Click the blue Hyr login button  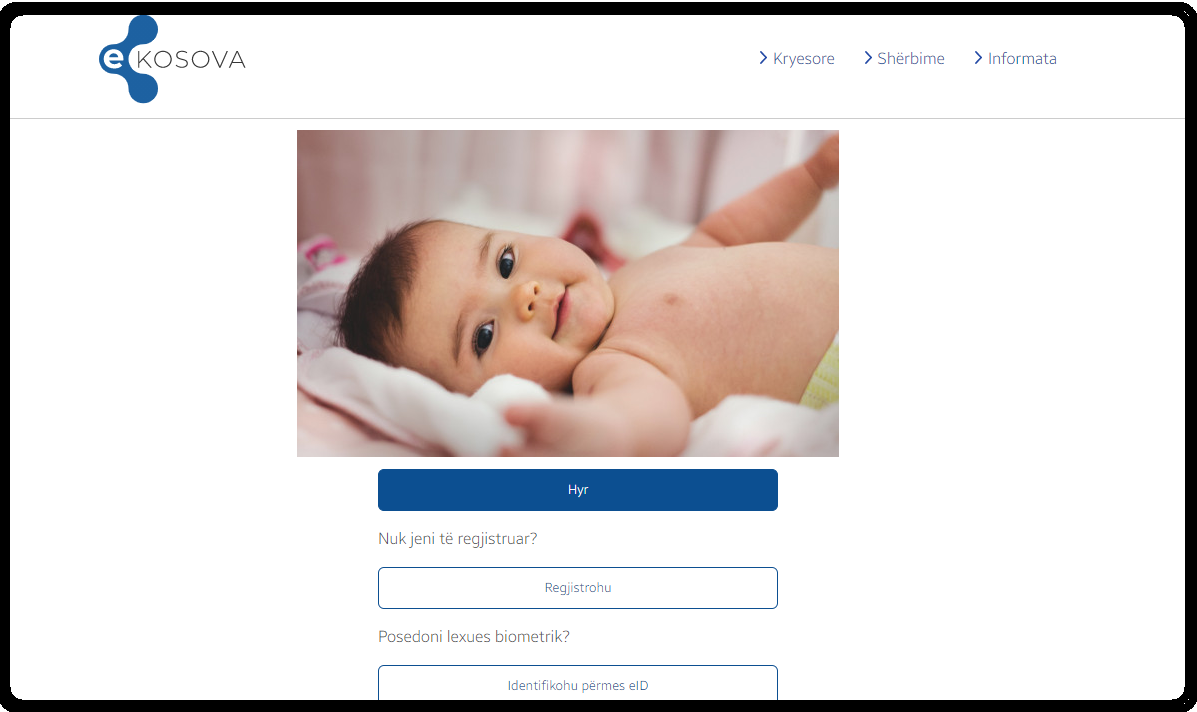[578, 490]
